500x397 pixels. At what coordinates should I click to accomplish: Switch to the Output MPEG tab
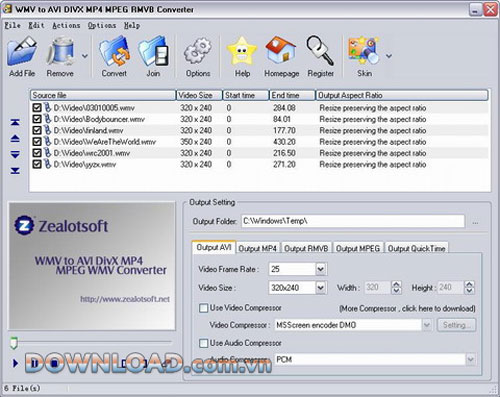point(358,249)
